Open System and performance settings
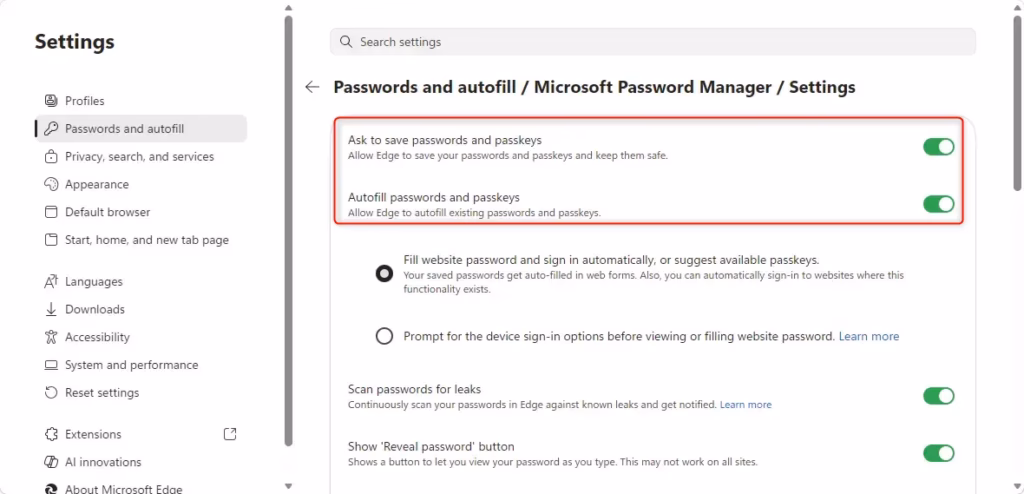Viewport: 1024px width, 494px height. 131,365
